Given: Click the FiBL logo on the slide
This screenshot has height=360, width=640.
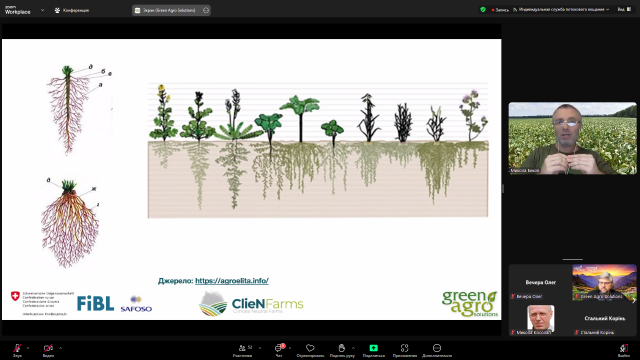Looking at the screenshot, I should click(x=95, y=304).
